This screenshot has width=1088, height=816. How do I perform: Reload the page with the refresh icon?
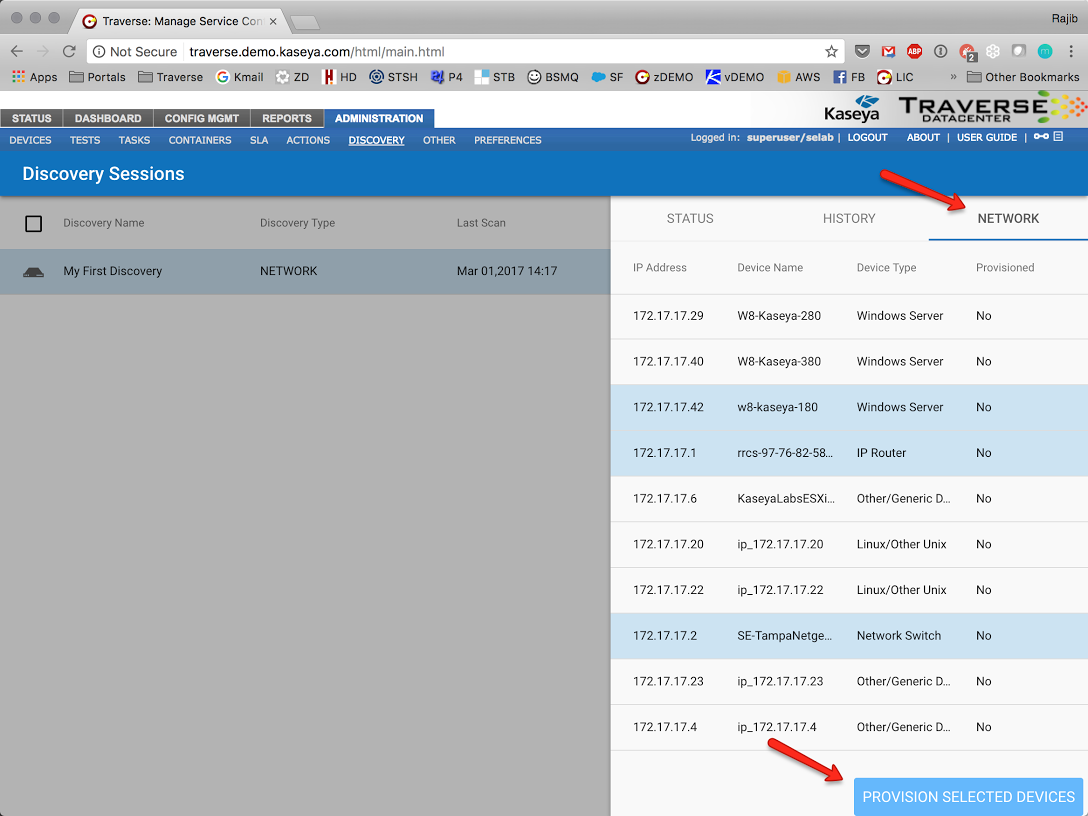point(69,51)
